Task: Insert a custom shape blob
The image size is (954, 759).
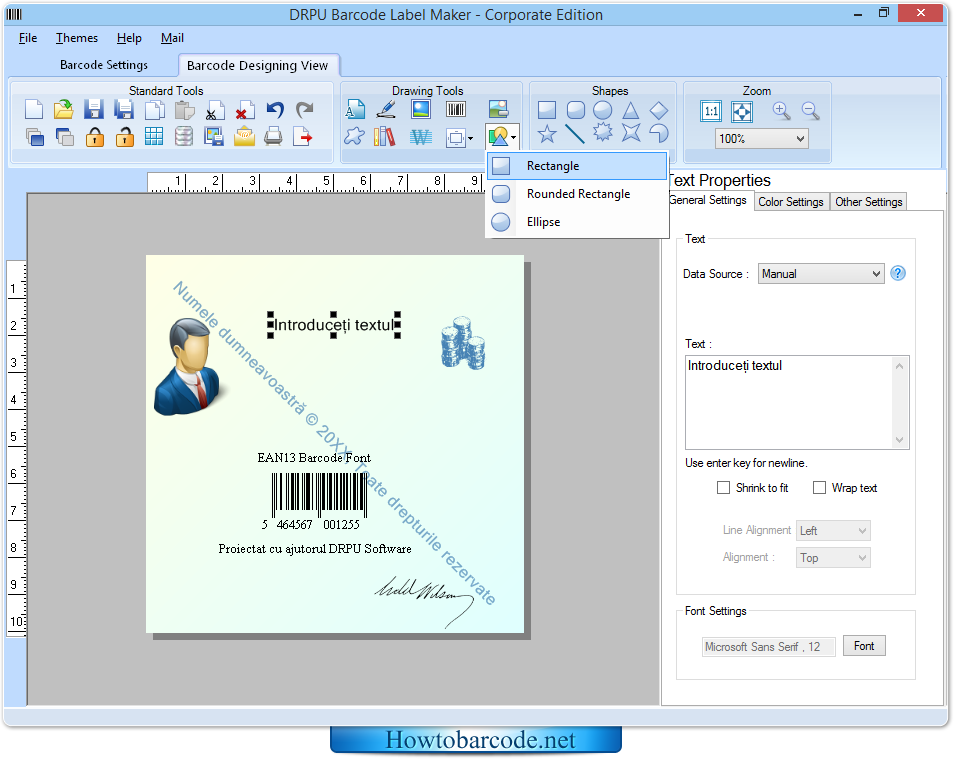Action: [x=354, y=137]
